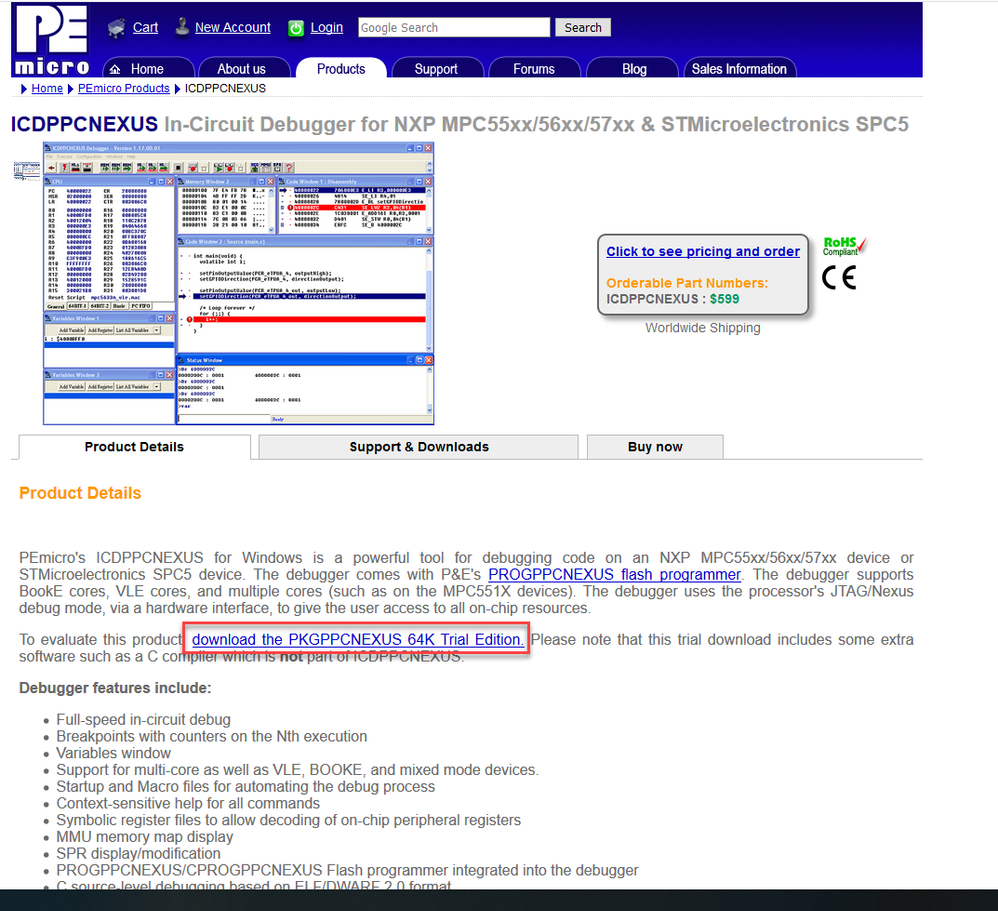
Task: Click the green Login power icon
Action: (x=296, y=28)
